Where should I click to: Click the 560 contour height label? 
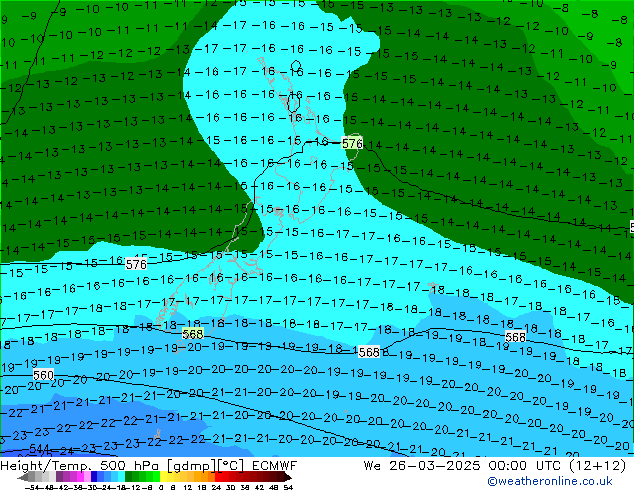(43, 375)
